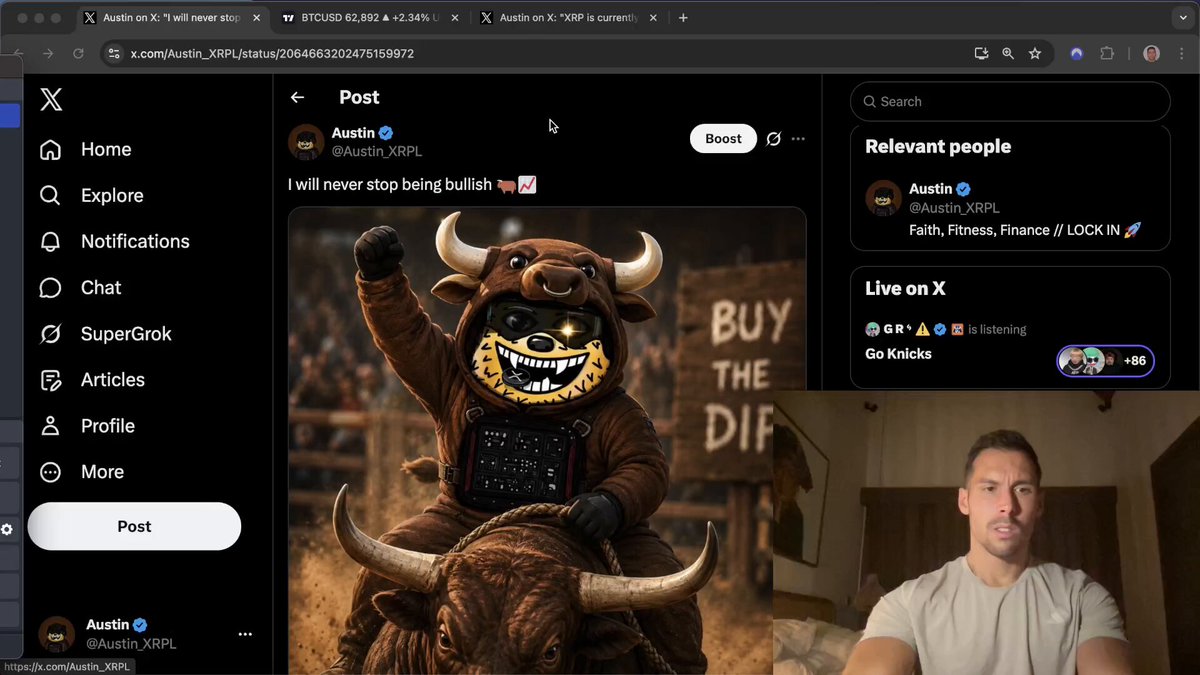Click the Search input field
Screen dimensions: 1200x675
coord(1010,101)
